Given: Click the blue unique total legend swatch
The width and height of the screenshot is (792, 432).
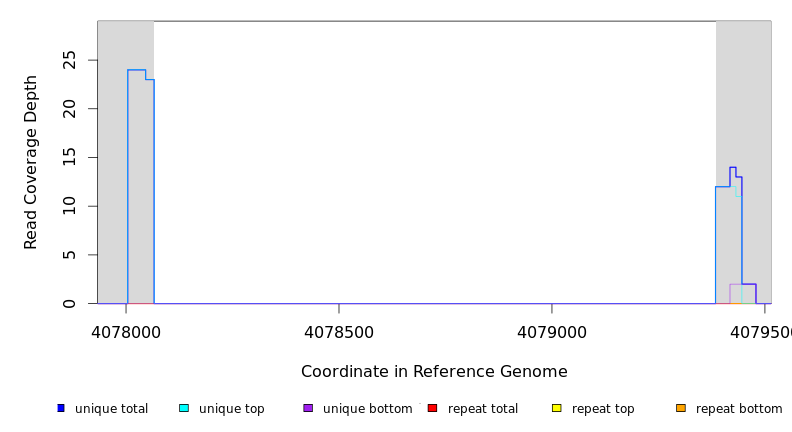Looking at the screenshot, I should [x=61, y=408].
